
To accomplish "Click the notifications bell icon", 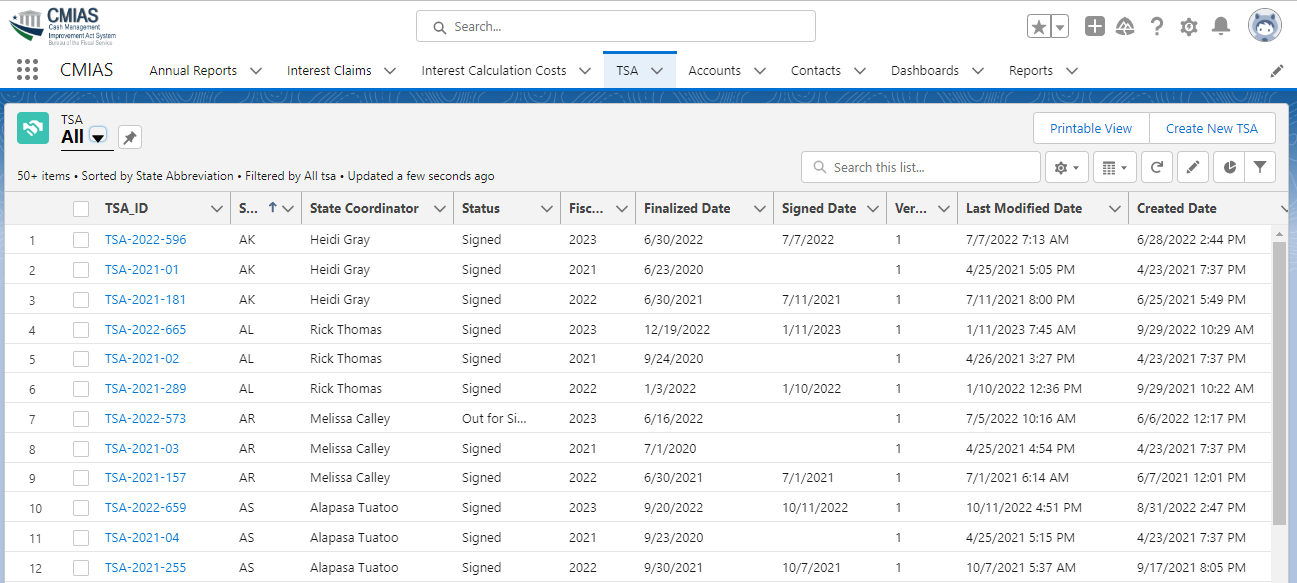I will click(x=1220, y=27).
